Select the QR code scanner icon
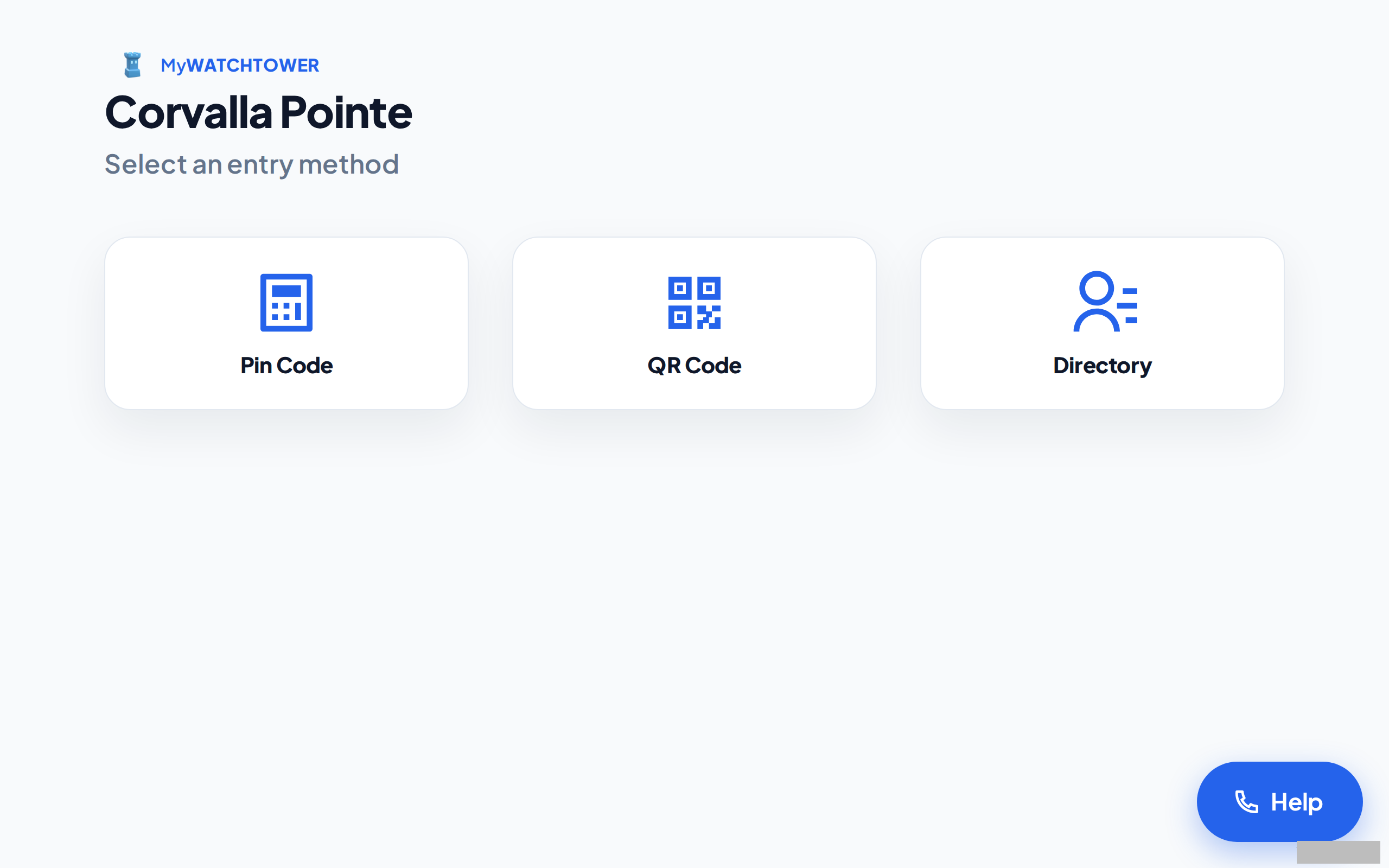1389x868 pixels. [x=694, y=303]
